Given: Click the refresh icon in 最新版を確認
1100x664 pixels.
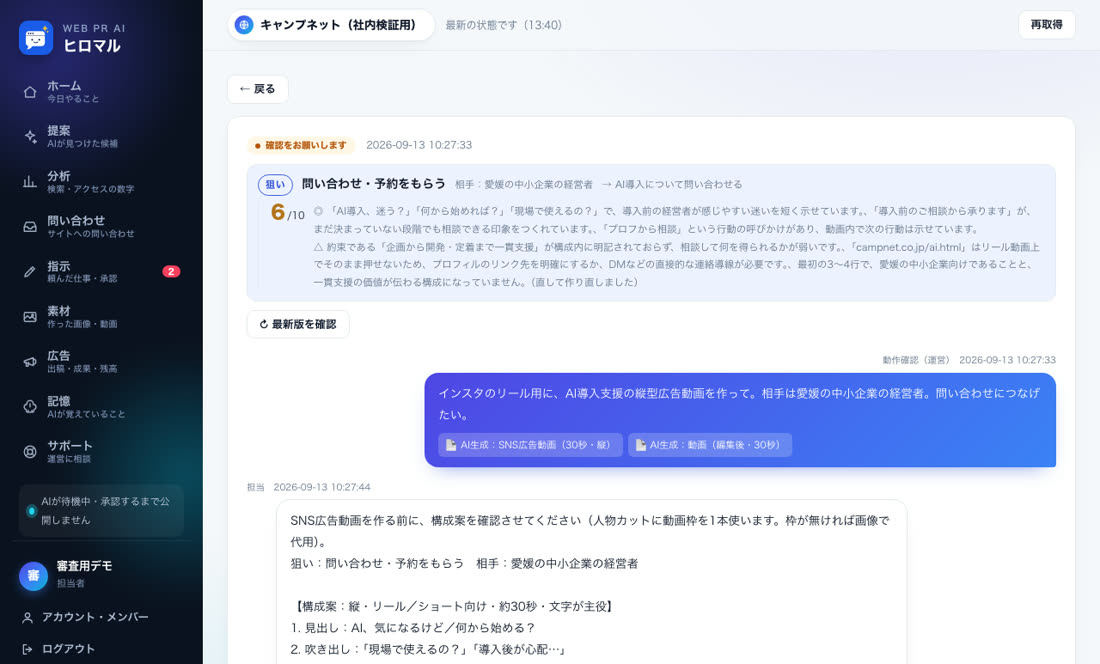Looking at the screenshot, I should point(264,324).
